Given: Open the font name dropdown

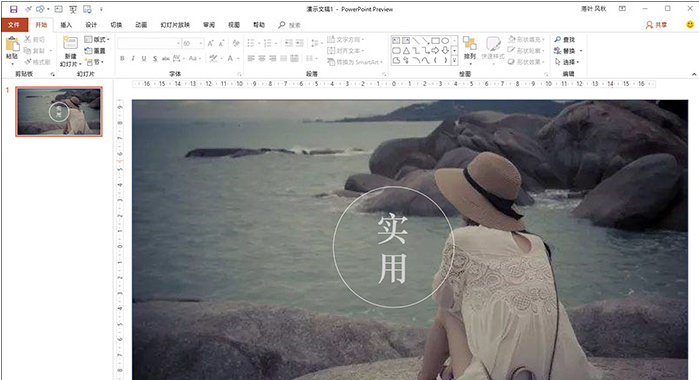Looking at the screenshot, I should [x=178, y=43].
